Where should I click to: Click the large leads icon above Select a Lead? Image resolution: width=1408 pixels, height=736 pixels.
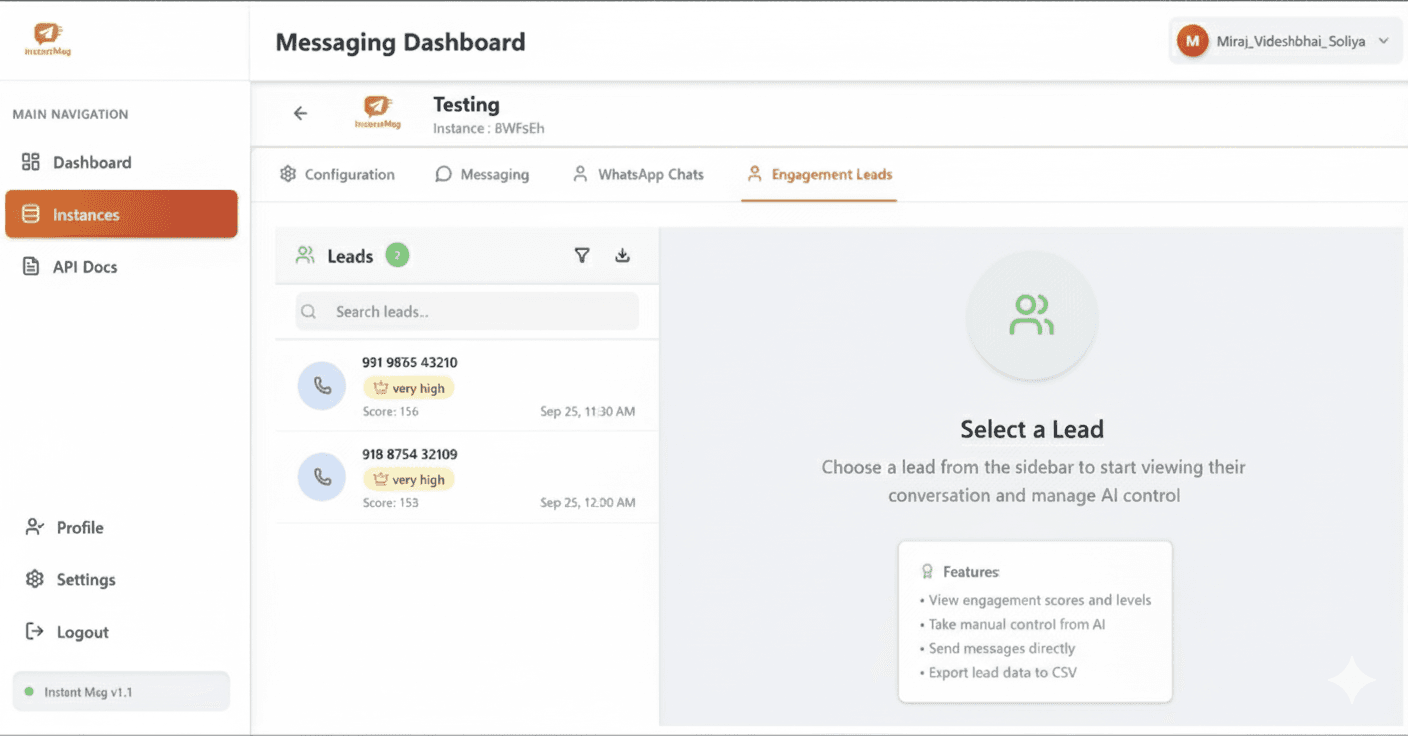point(1031,315)
